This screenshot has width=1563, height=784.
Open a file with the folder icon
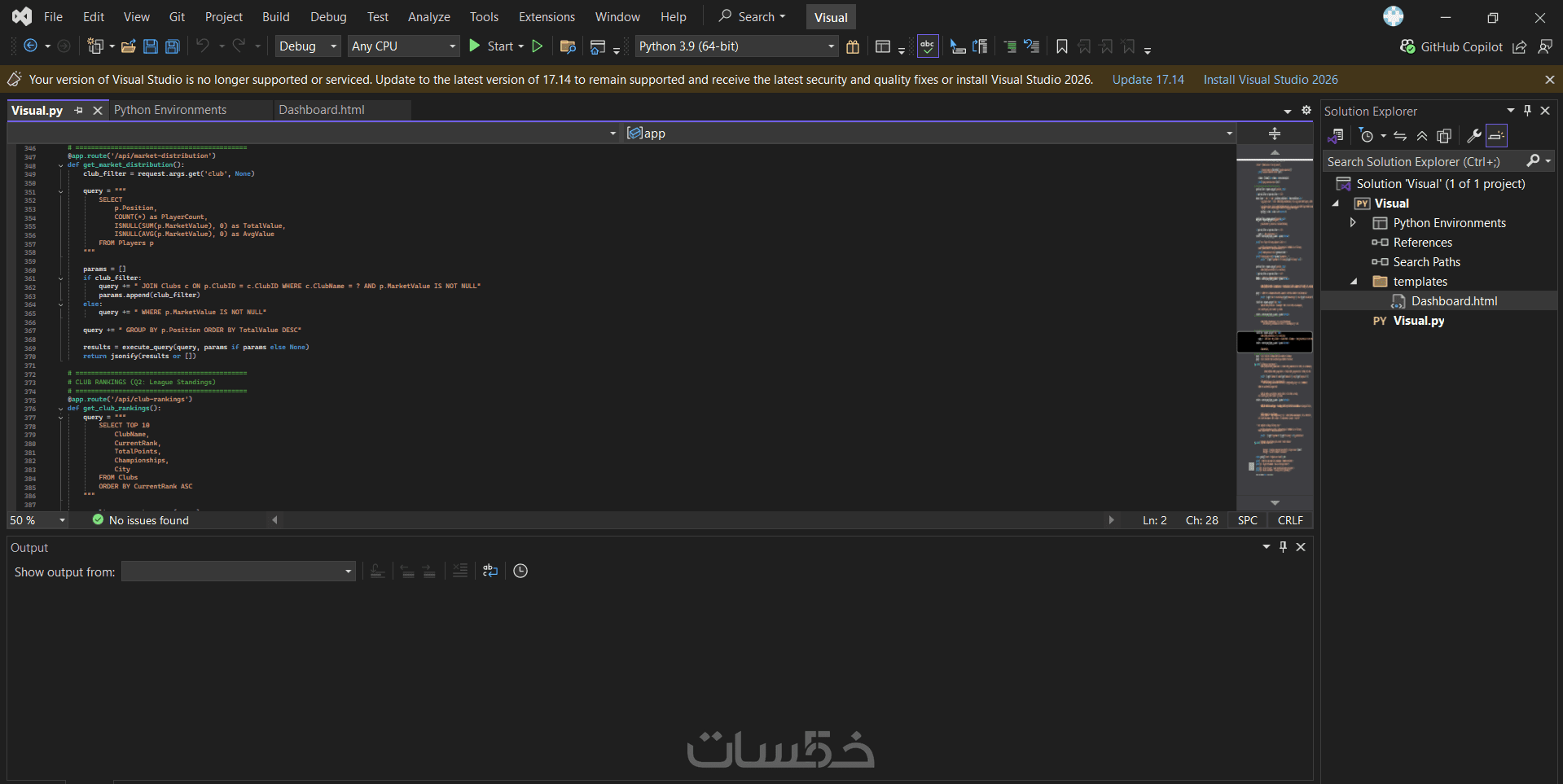pyautogui.click(x=129, y=46)
